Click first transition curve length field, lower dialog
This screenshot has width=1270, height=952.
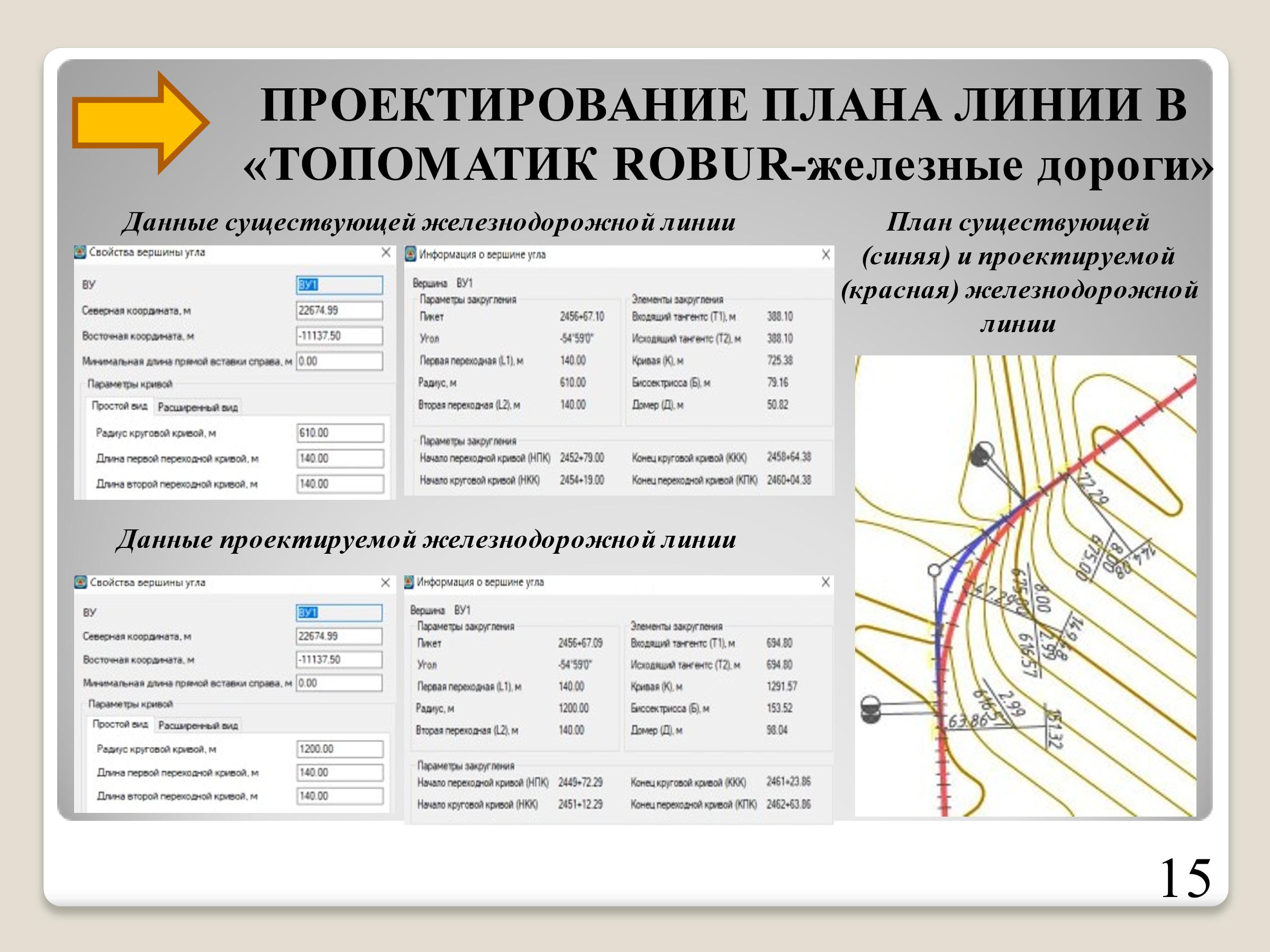[340, 772]
